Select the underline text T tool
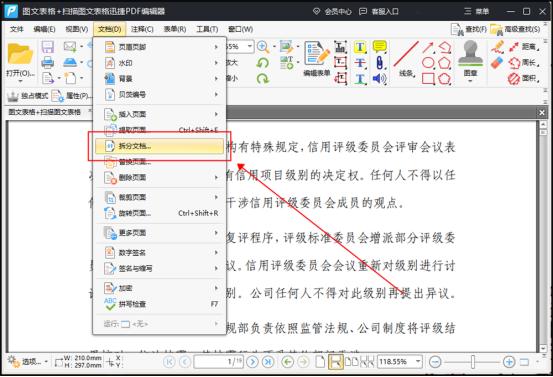The height and width of the screenshot is (377, 553). click(x=360, y=78)
